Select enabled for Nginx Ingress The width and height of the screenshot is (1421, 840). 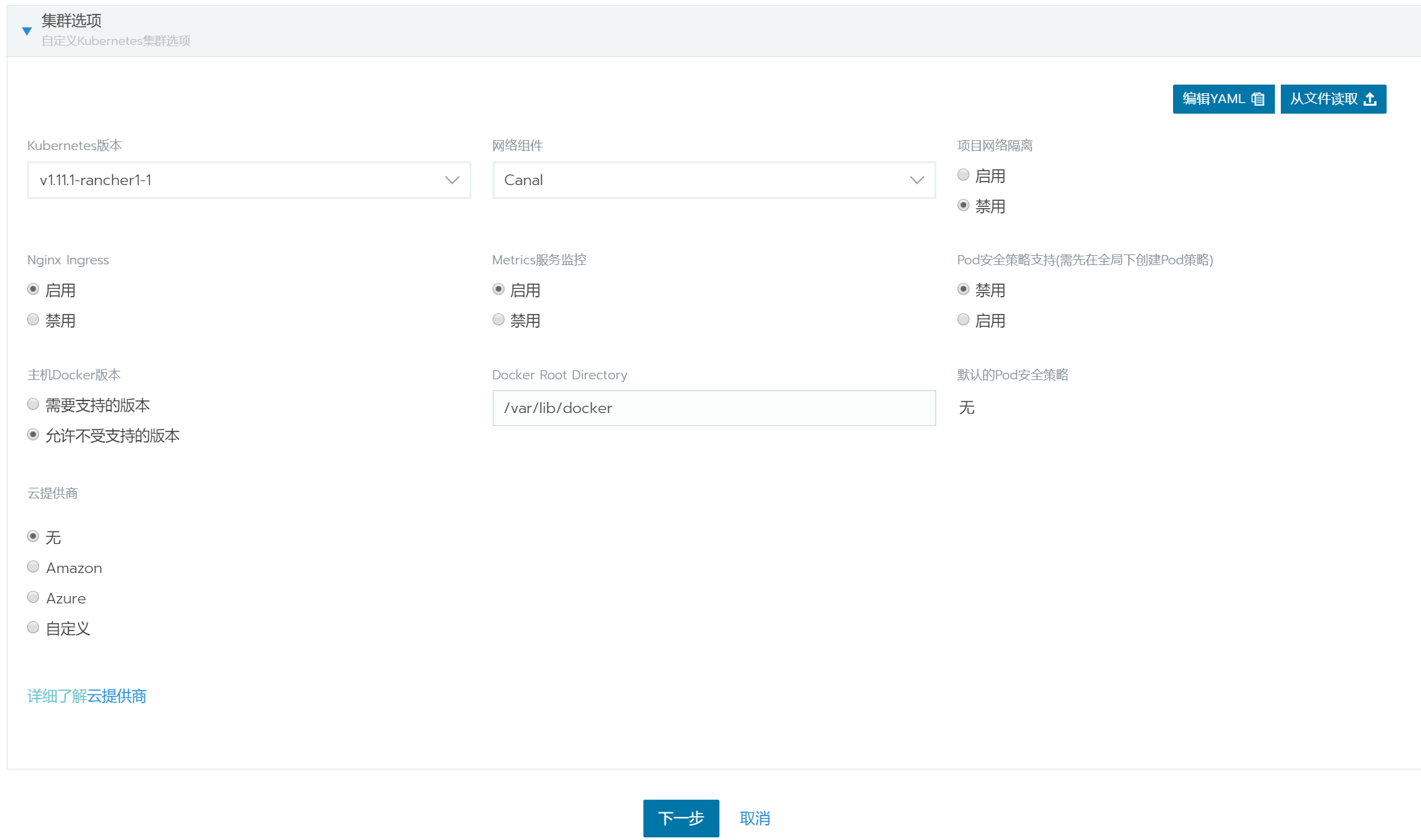(x=33, y=289)
